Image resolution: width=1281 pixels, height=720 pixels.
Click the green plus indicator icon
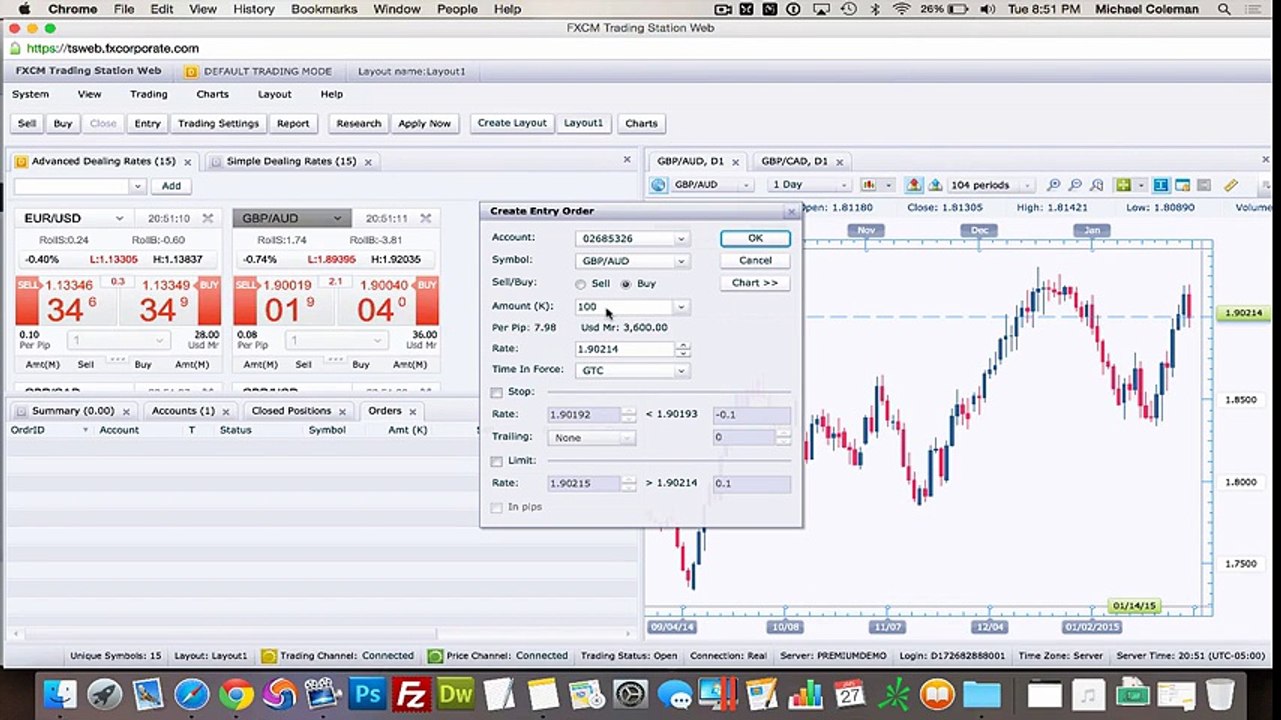(x=1123, y=185)
